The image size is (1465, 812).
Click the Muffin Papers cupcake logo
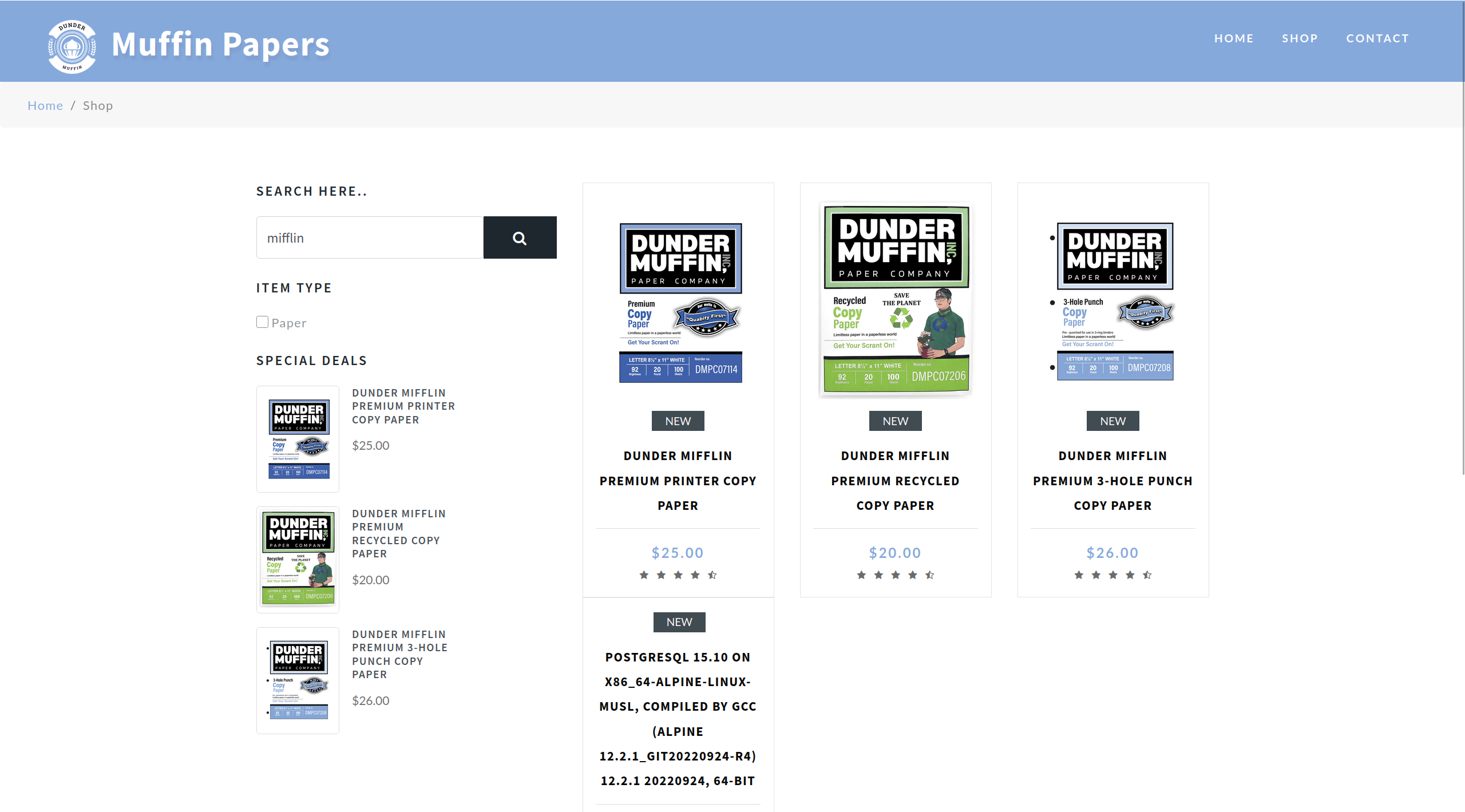(72, 46)
